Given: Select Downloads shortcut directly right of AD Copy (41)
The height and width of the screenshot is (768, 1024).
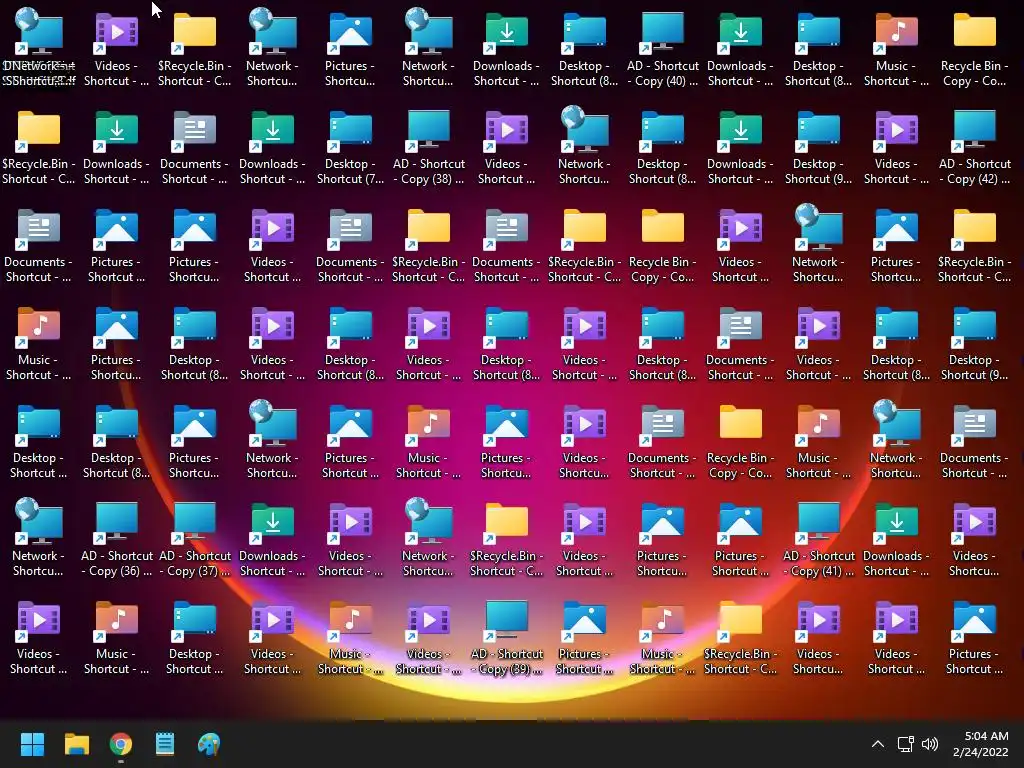Looking at the screenshot, I should pyautogui.click(x=896, y=539).
